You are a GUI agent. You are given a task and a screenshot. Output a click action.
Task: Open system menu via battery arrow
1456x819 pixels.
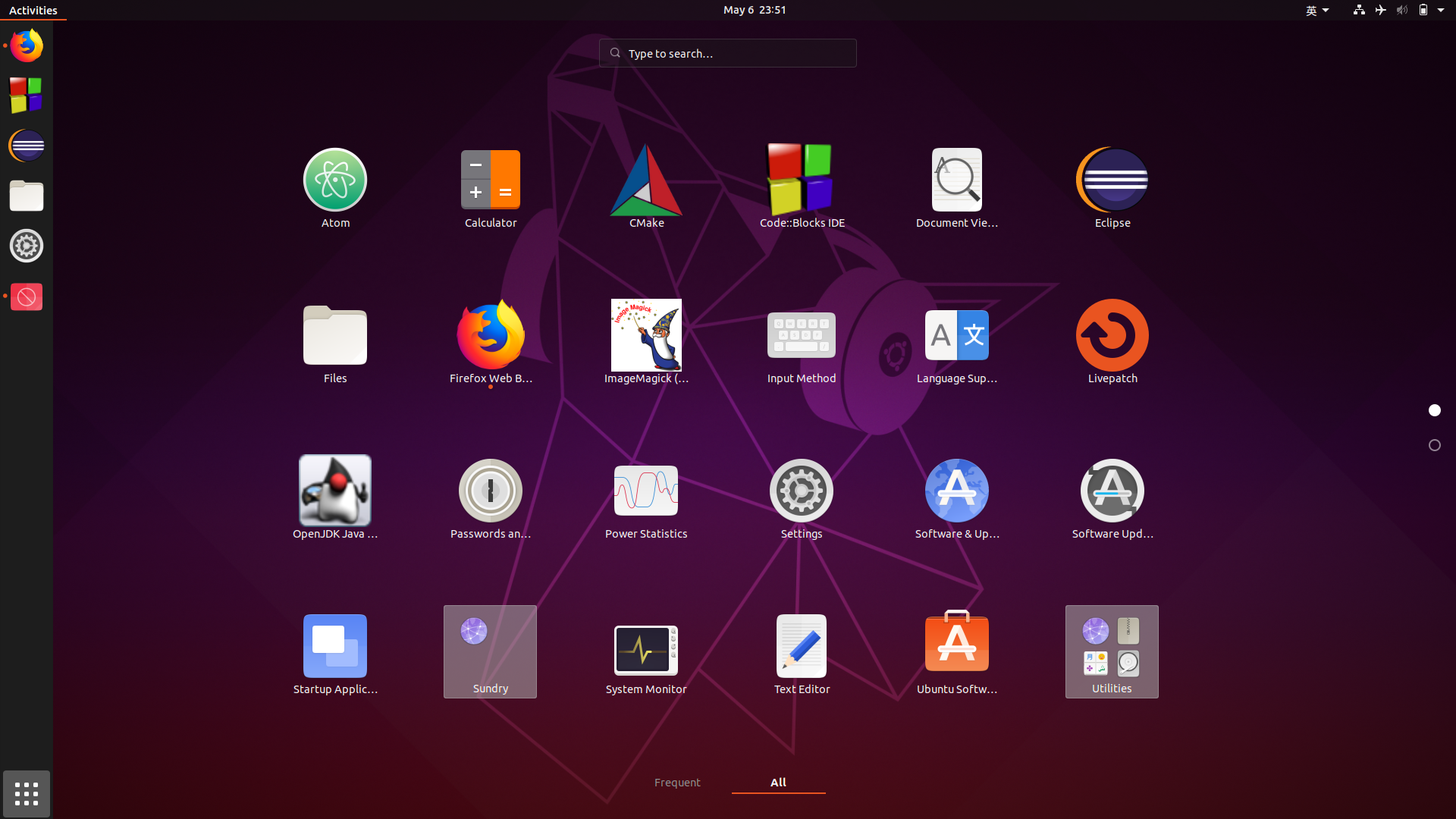pos(1441,10)
